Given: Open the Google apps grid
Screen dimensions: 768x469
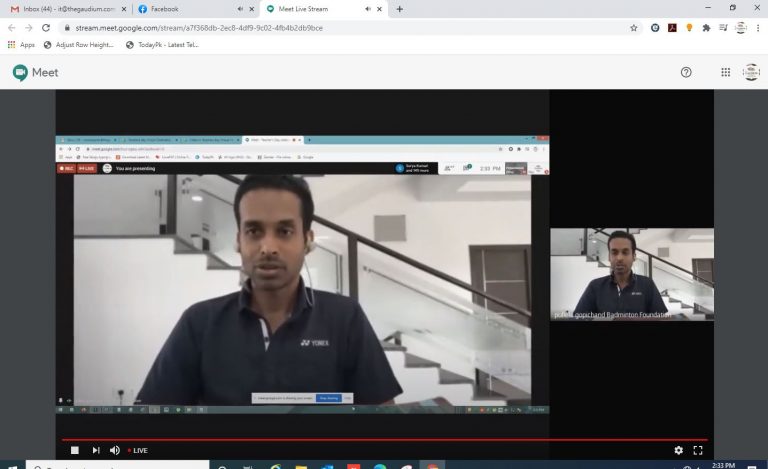Looking at the screenshot, I should pos(725,72).
